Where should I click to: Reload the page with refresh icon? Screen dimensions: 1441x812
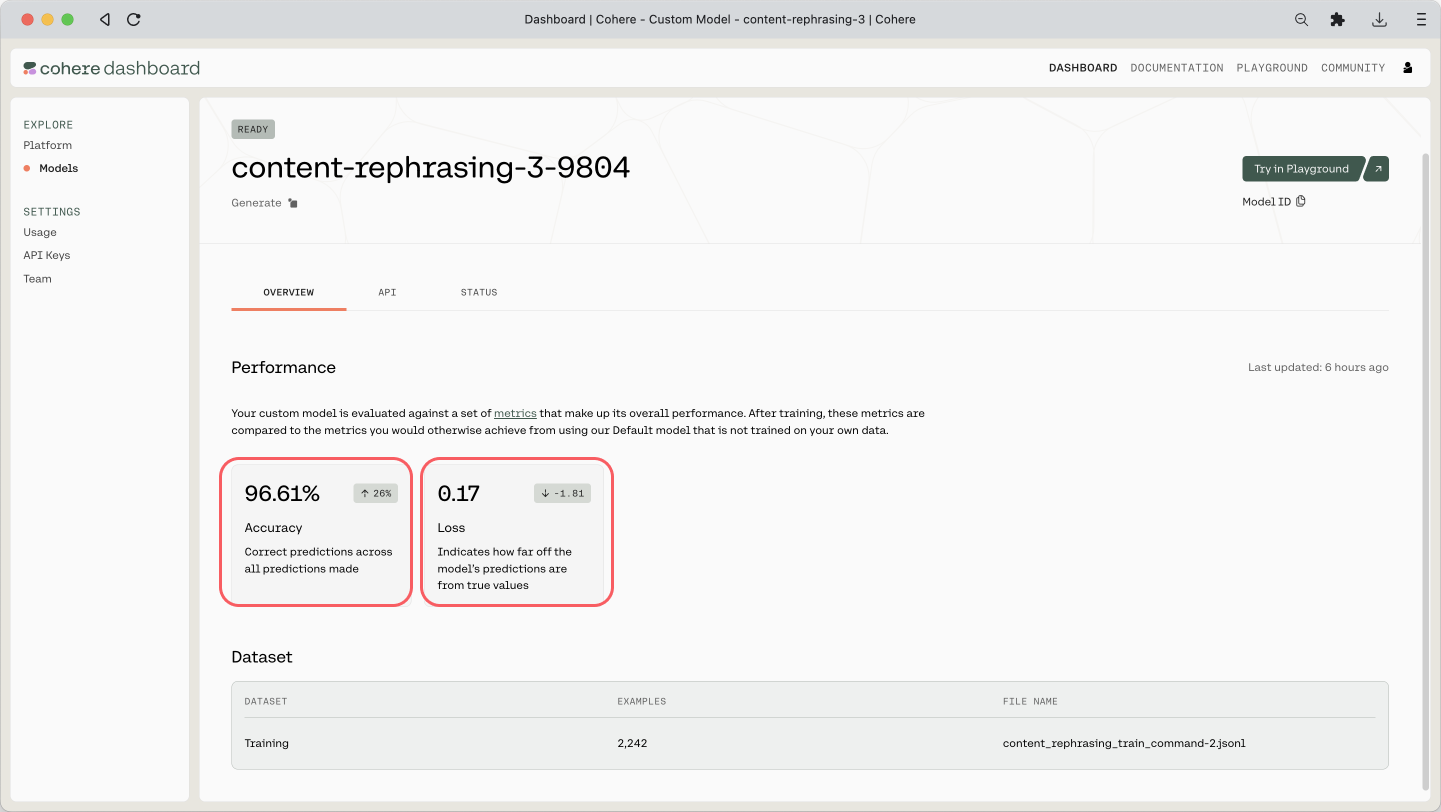pos(134,19)
